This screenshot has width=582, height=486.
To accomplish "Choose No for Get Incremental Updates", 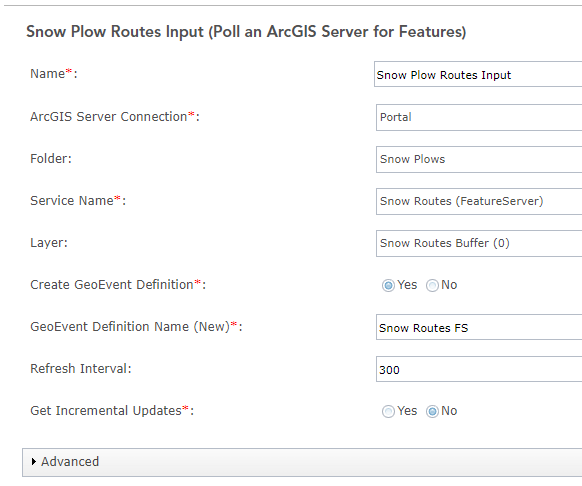I will click(x=432, y=411).
